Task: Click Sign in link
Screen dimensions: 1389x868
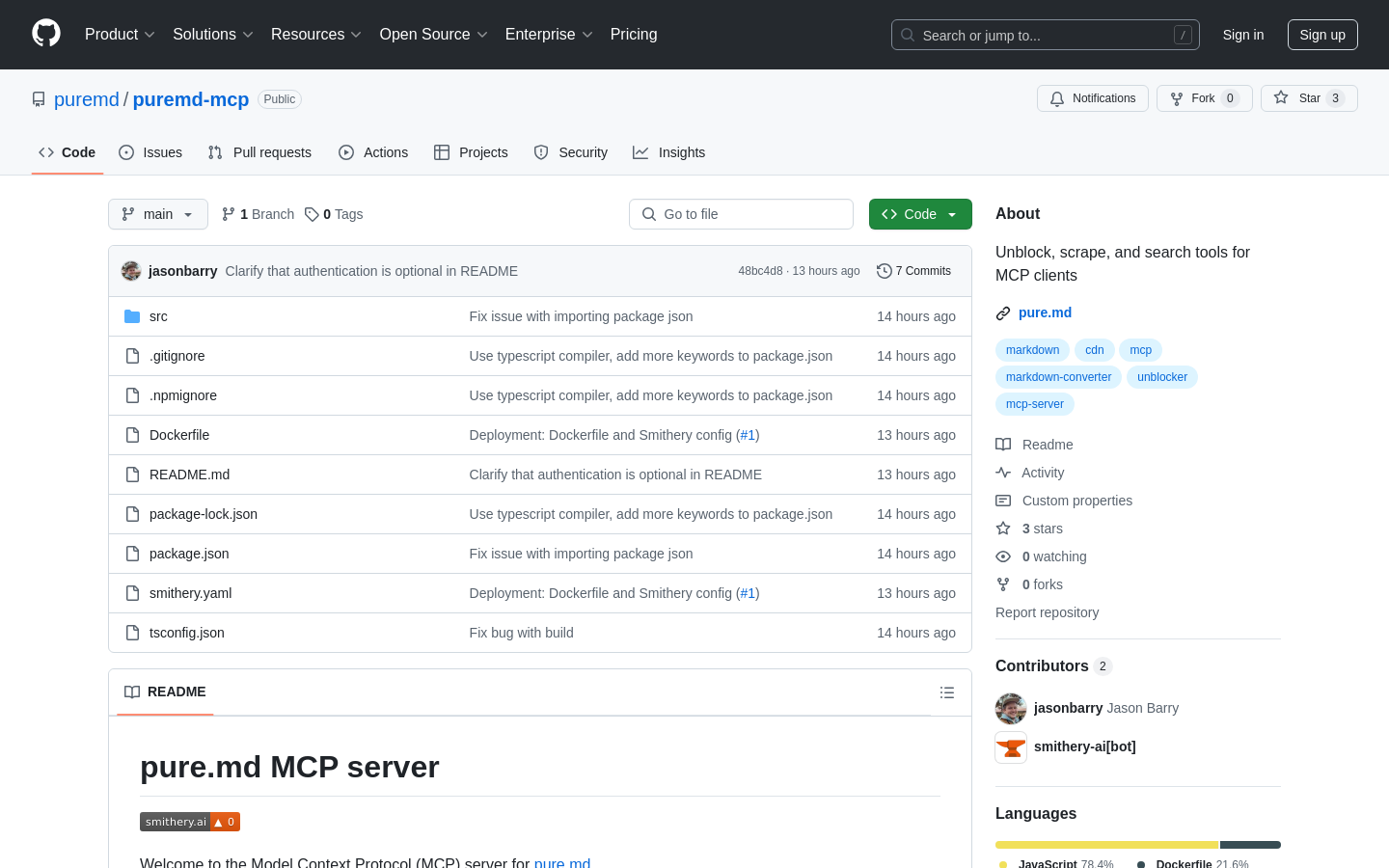Action: coord(1243,35)
